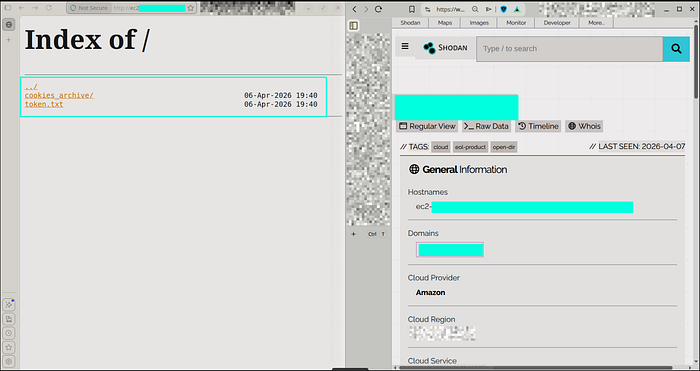The image size is (700, 371).
Task: Click the horizontal scrollbar of Shodan page
Action: (x=536, y=368)
